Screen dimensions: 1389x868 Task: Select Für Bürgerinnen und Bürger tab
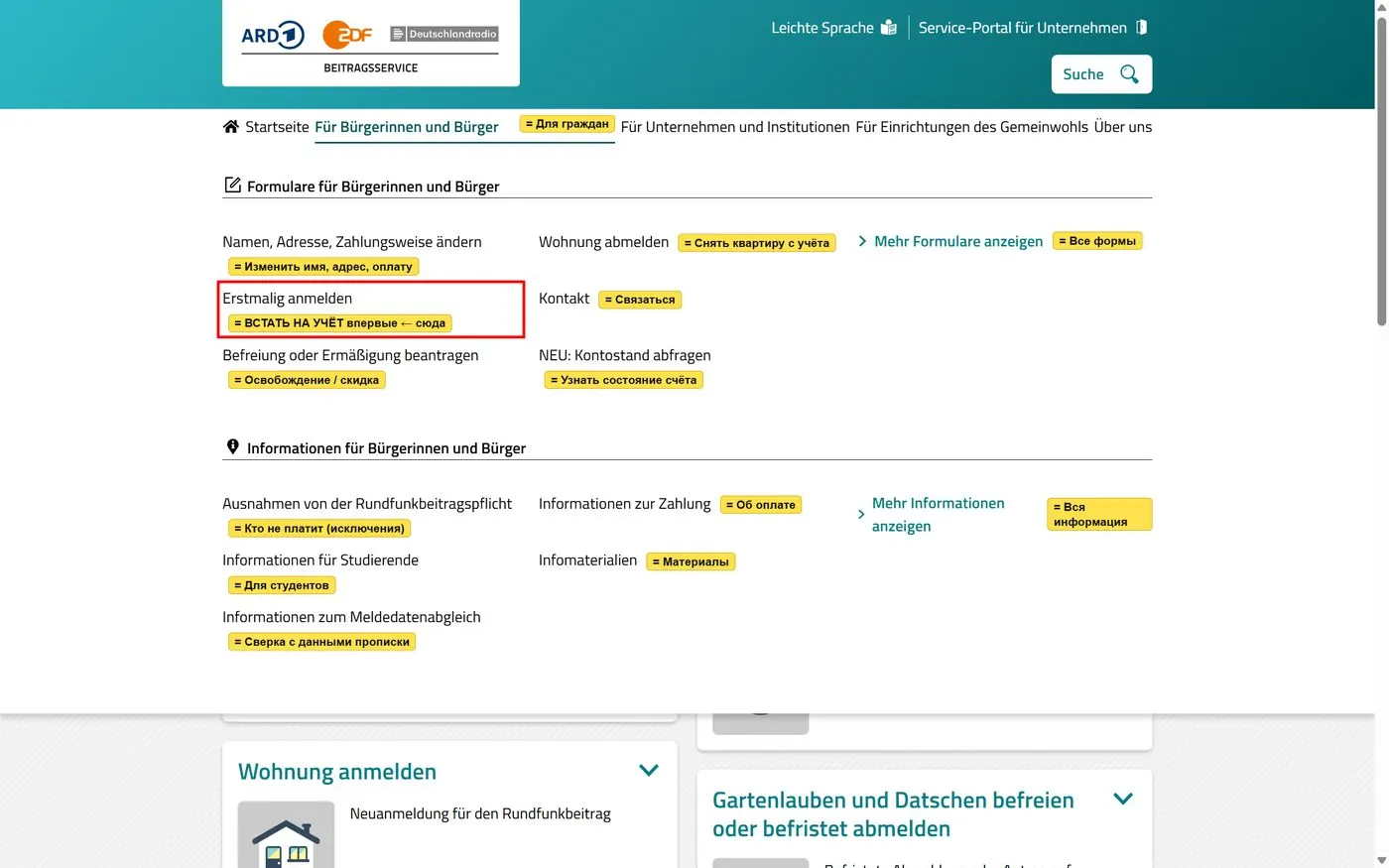pyautogui.click(x=407, y=127)
